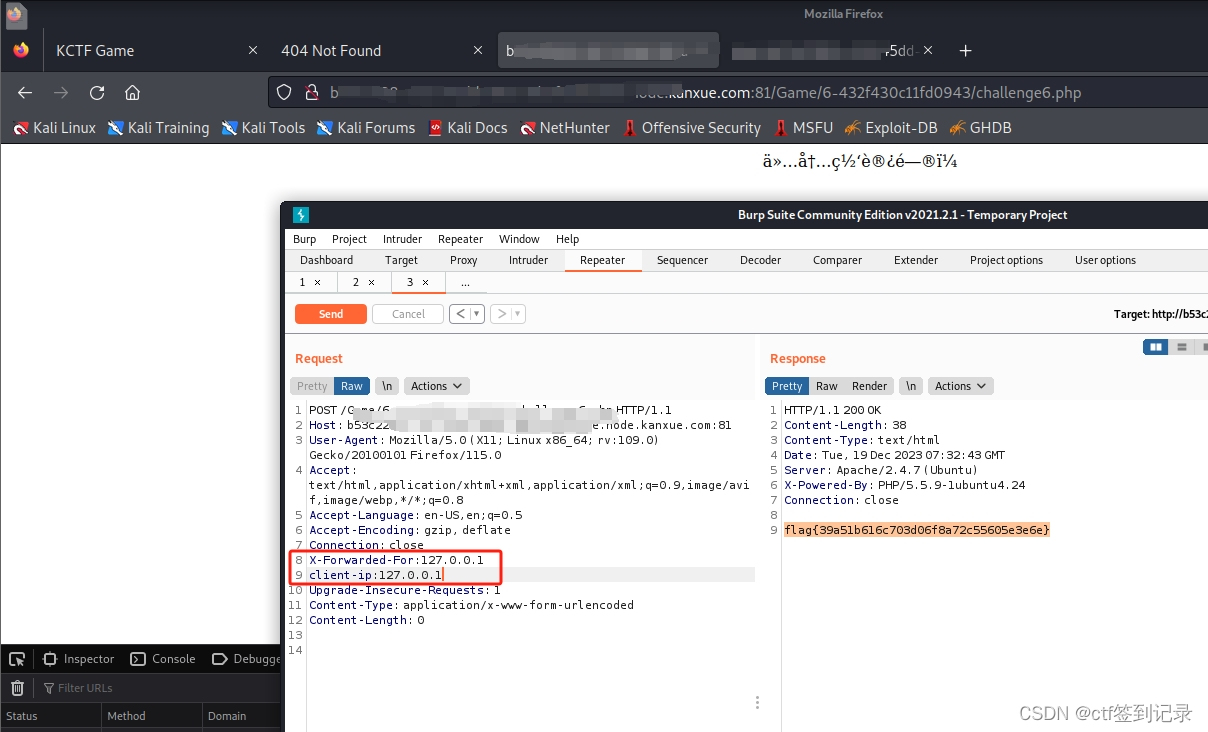This screenshot has height=732, width=1208.
Task: Open Burp Project options tab
Action: pos(1006,260)
